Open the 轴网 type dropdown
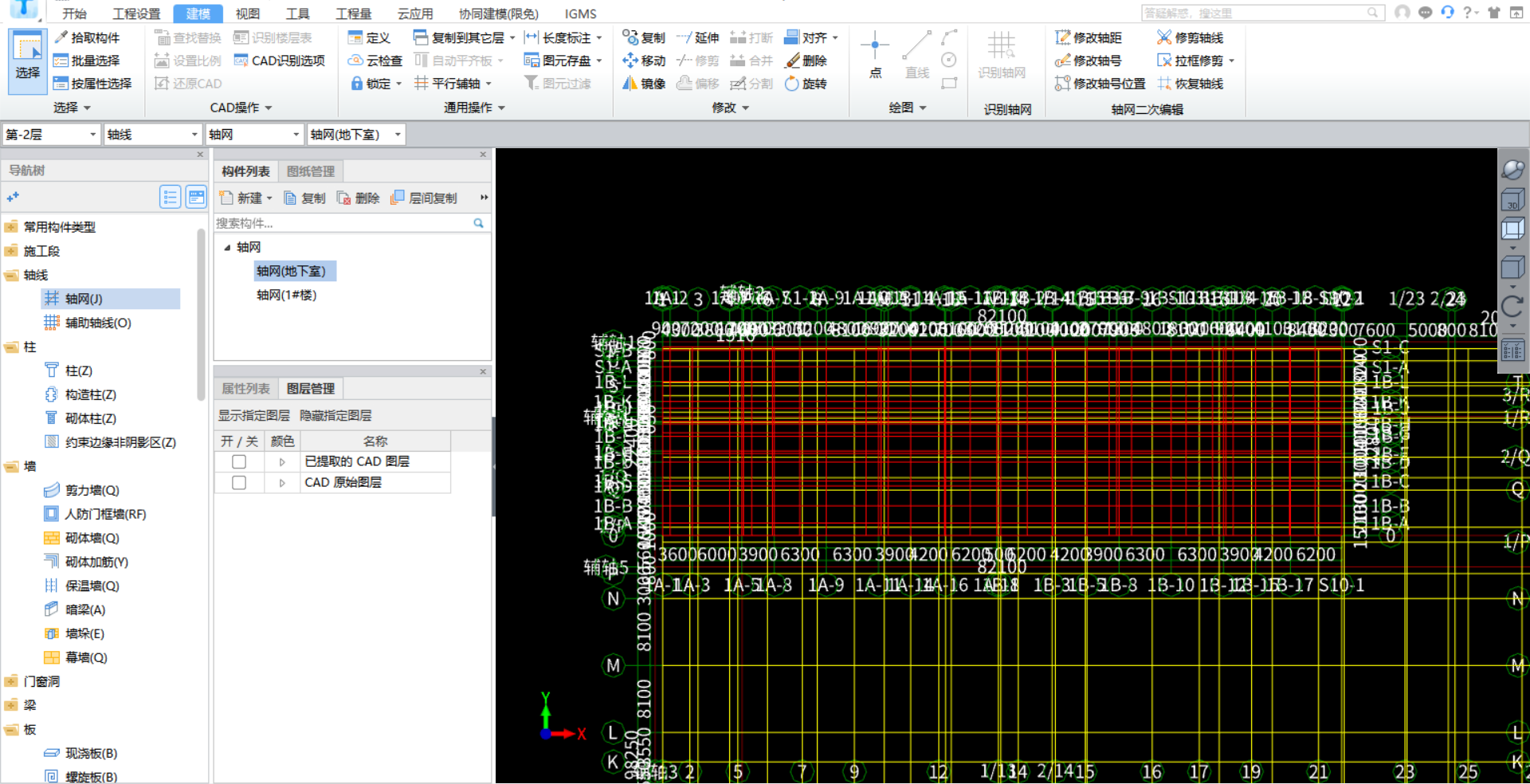This screenshot has width=1530, height=784. [x=254, y=135]
